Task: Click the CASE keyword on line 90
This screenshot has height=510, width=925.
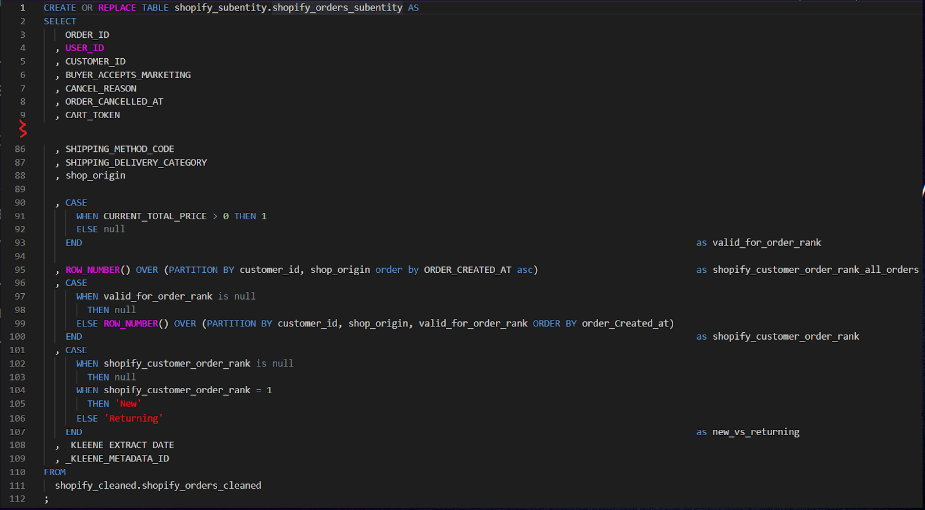Action: (76, 203)
